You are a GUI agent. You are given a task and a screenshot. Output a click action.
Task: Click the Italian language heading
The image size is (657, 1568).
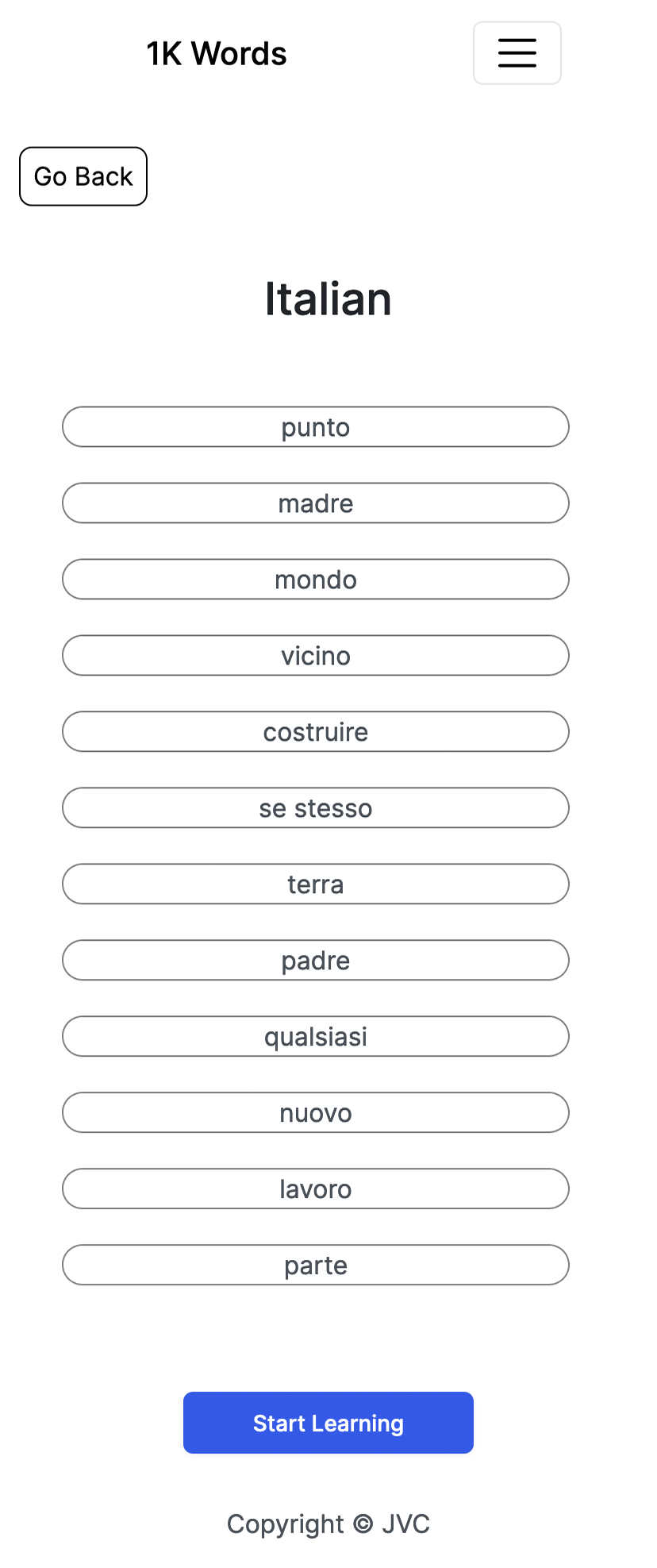click(x=328, y=299)
